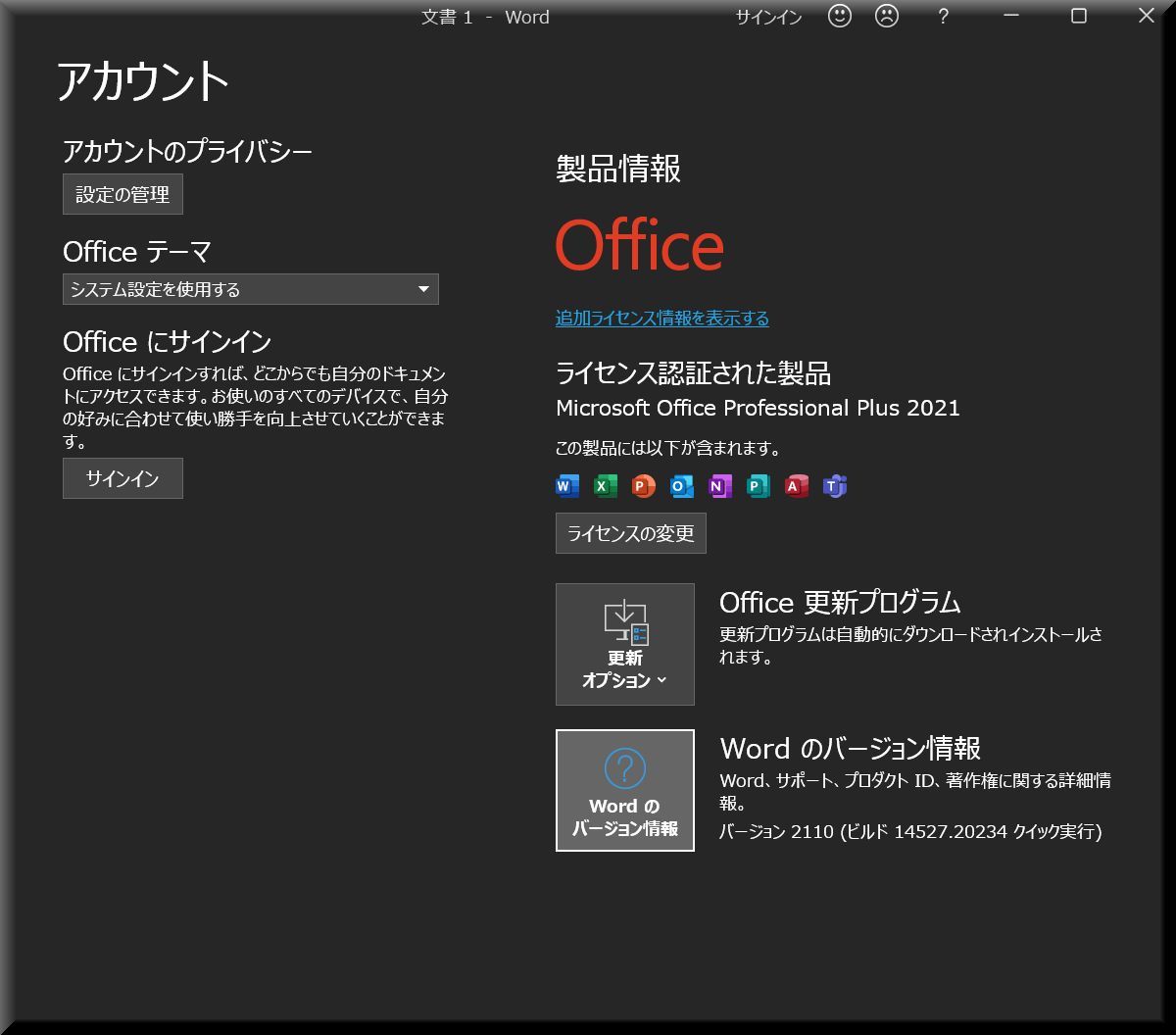
Task: Close the Word window
Action: 1146,17
